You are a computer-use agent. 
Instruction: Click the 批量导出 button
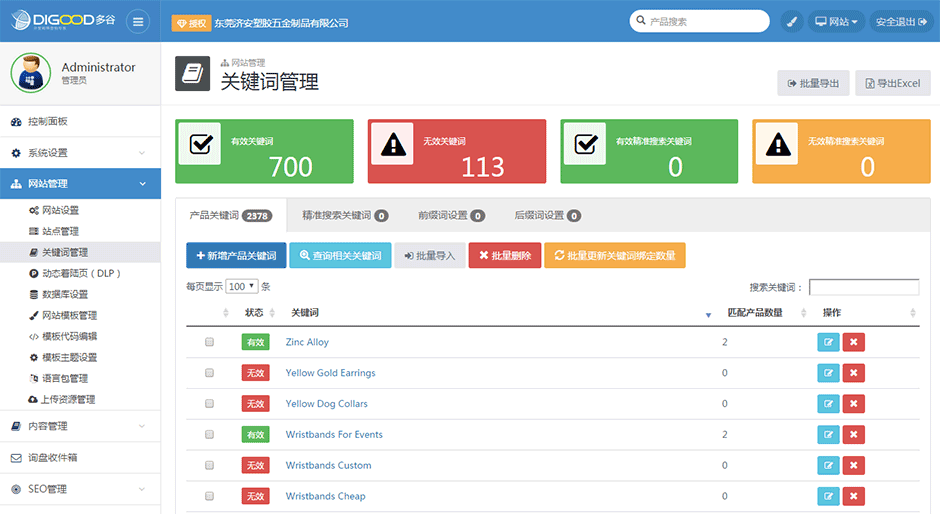pos(814,83)
